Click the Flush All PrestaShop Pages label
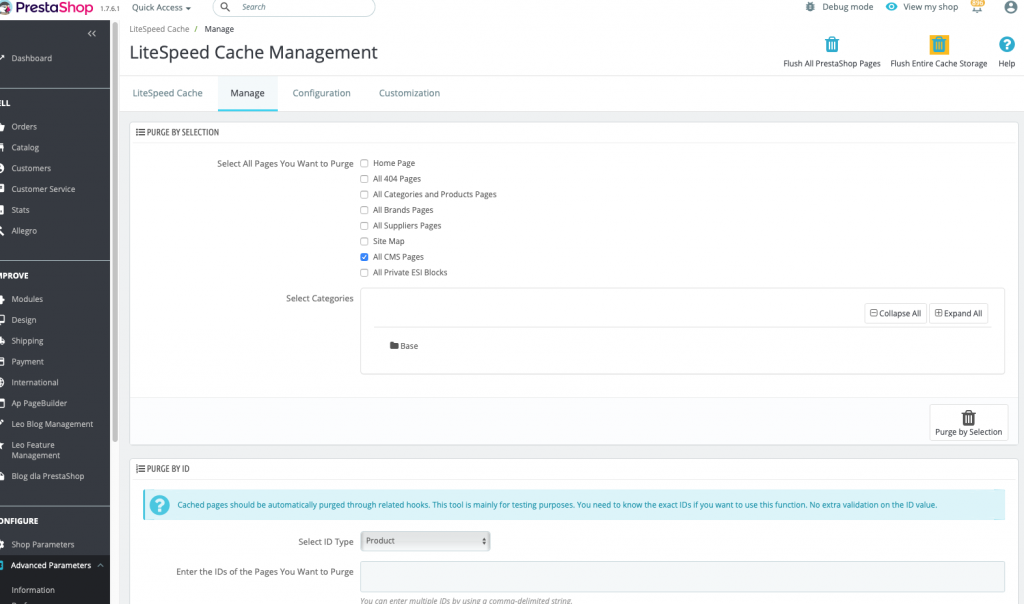This screenshot has height=604, width=1024. click(x=832, y=64)
